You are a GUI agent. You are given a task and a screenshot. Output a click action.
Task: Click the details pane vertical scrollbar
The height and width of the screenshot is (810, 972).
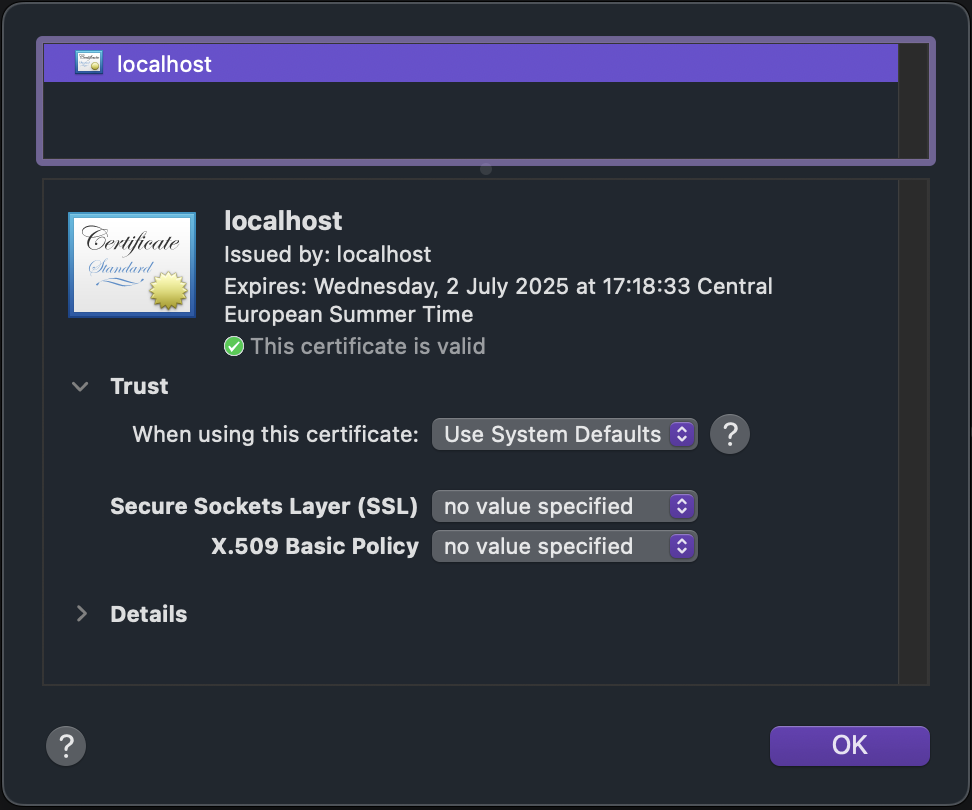click(x=913, y=430)
